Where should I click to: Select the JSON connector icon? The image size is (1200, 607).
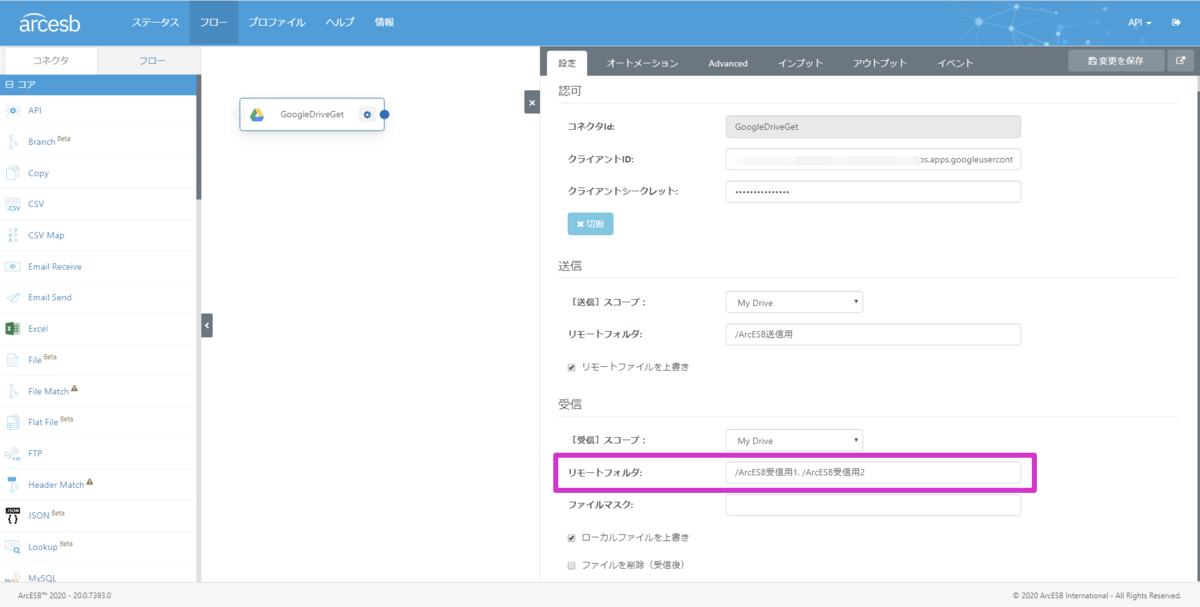pyautogui.click(x=13, y=516)
